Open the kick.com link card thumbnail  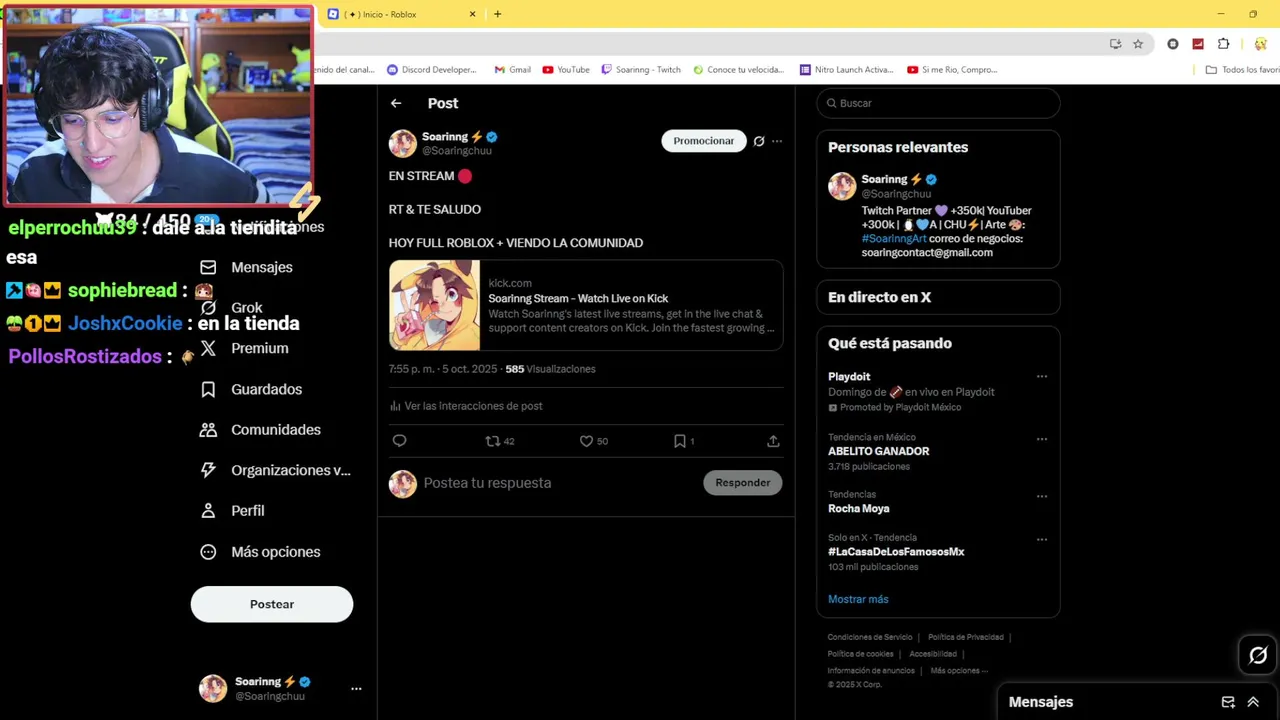click(434, 305)
